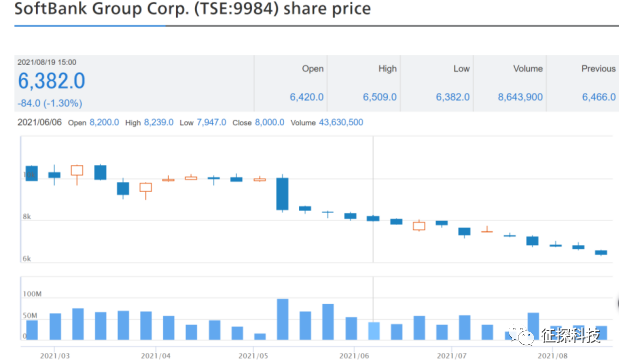Click the highlighted light-blue volume bar
The width and height of the screenshot is (620, 363).
coord(374,331)
